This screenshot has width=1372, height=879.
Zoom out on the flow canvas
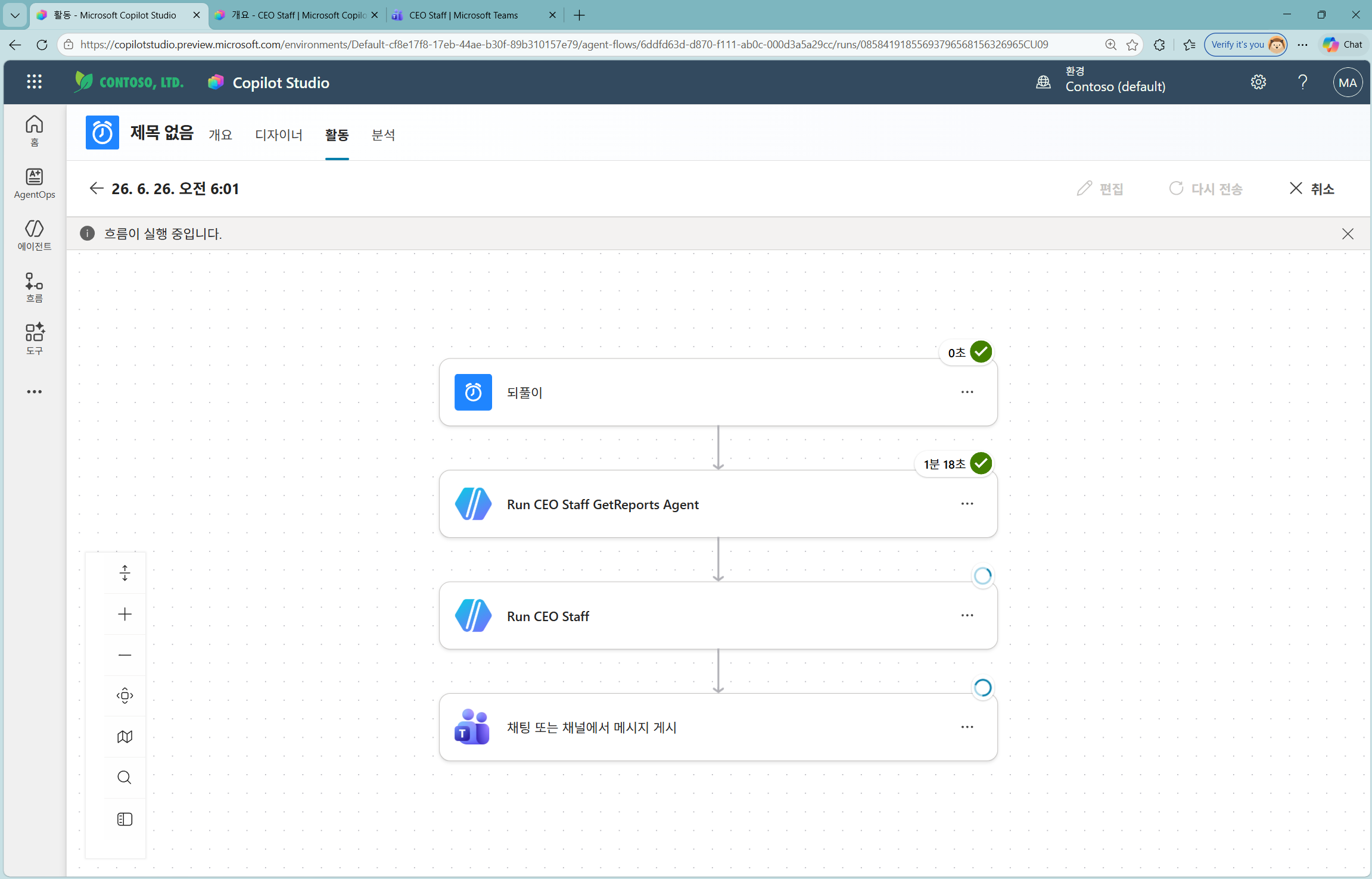125,655
